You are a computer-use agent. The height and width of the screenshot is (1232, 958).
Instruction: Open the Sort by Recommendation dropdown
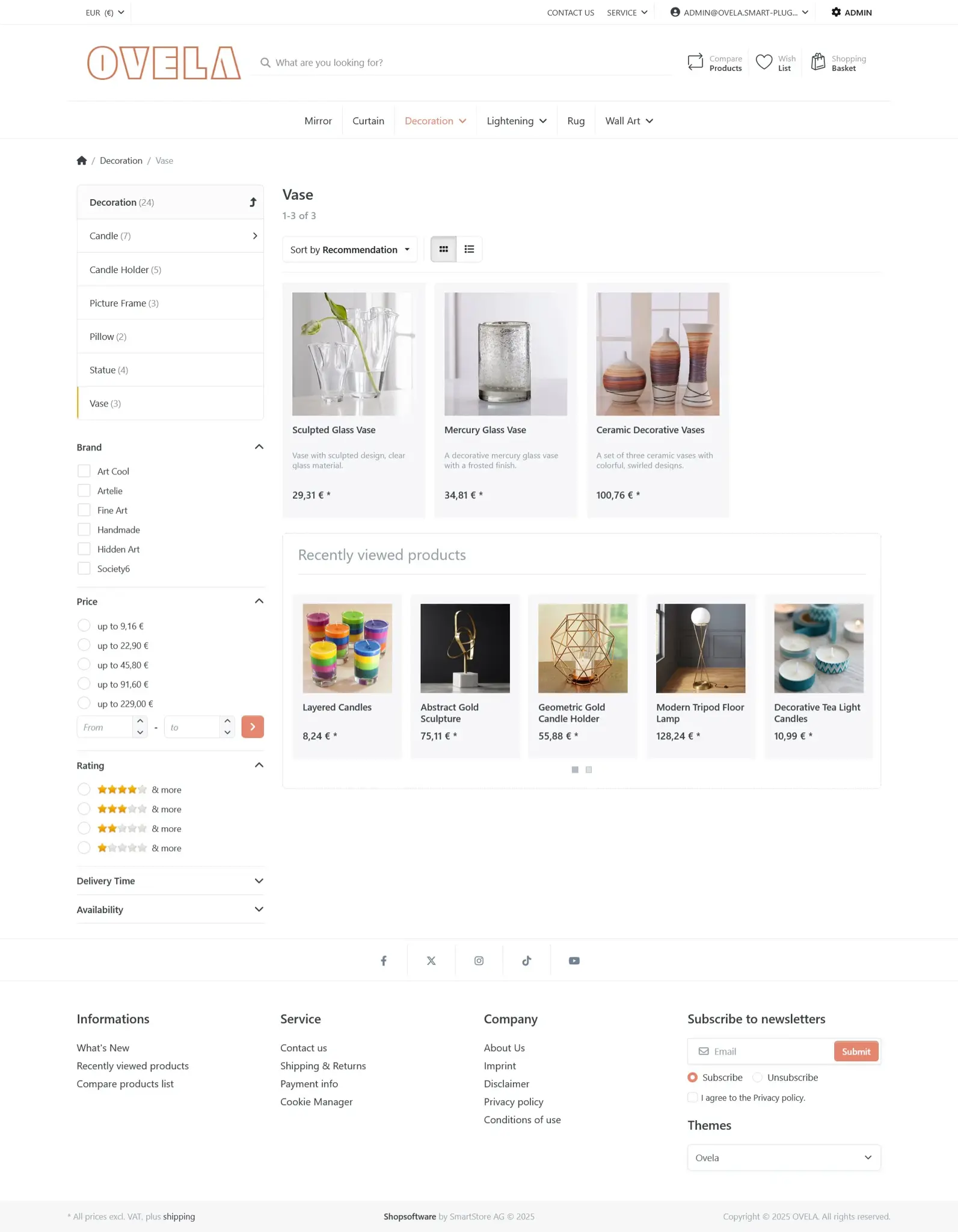click(349, 250)
